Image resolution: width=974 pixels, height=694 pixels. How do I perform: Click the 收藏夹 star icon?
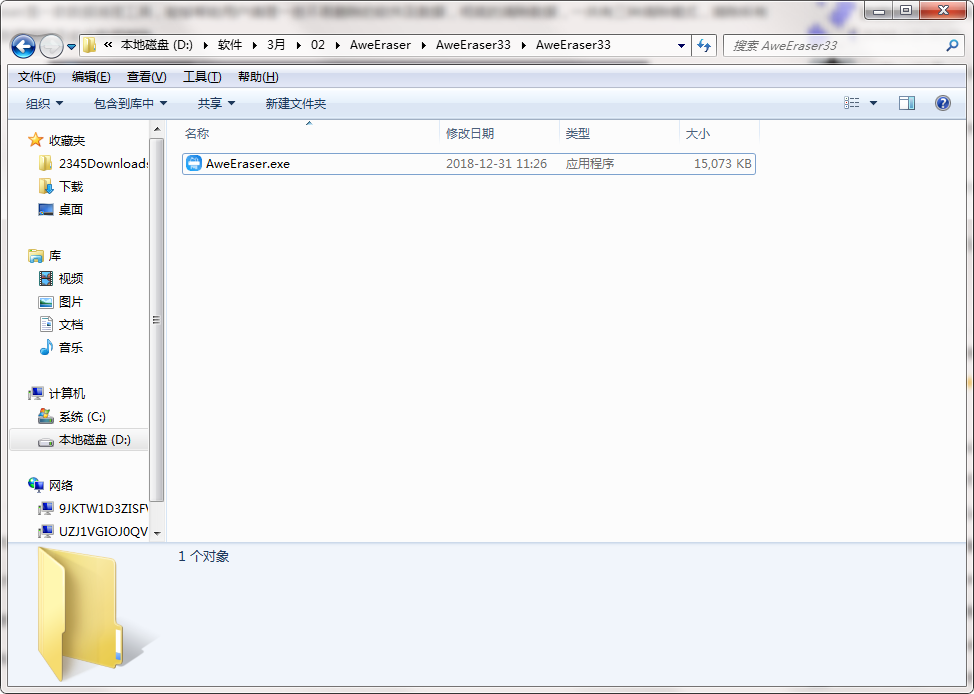[x=35, y=140]
